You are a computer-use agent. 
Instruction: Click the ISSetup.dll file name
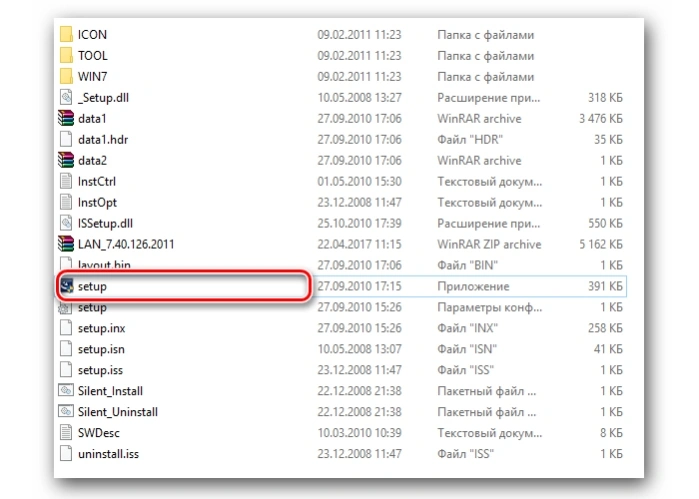105,223
